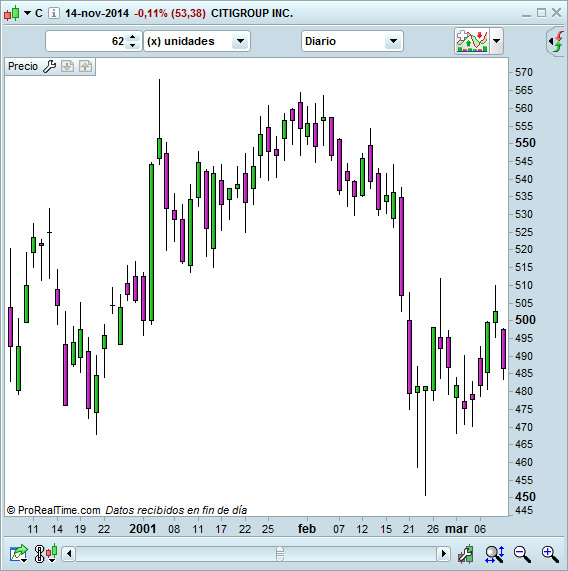Click the add indicators icon
Image resolution: width=568 pixels, height=571 pixels.
(x=472, y=41)
